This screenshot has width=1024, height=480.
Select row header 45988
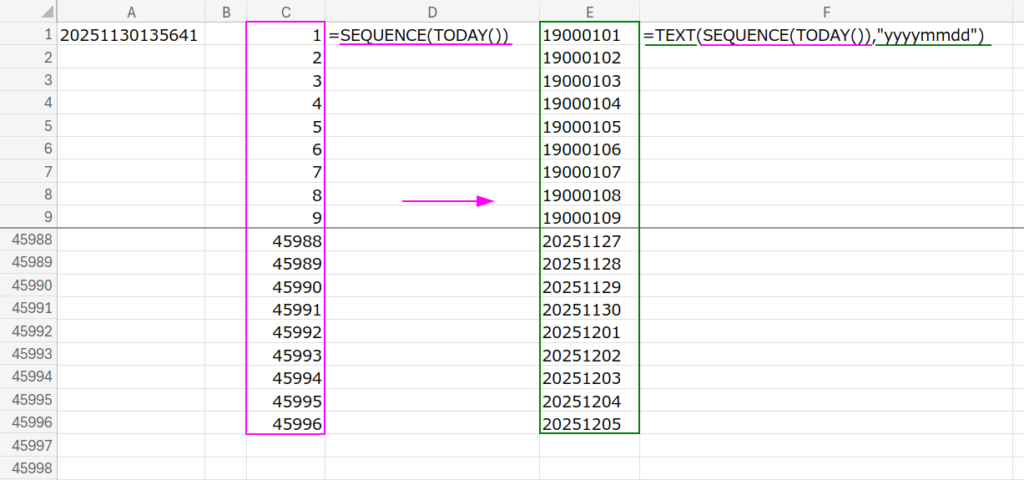[x=28, y=241]
